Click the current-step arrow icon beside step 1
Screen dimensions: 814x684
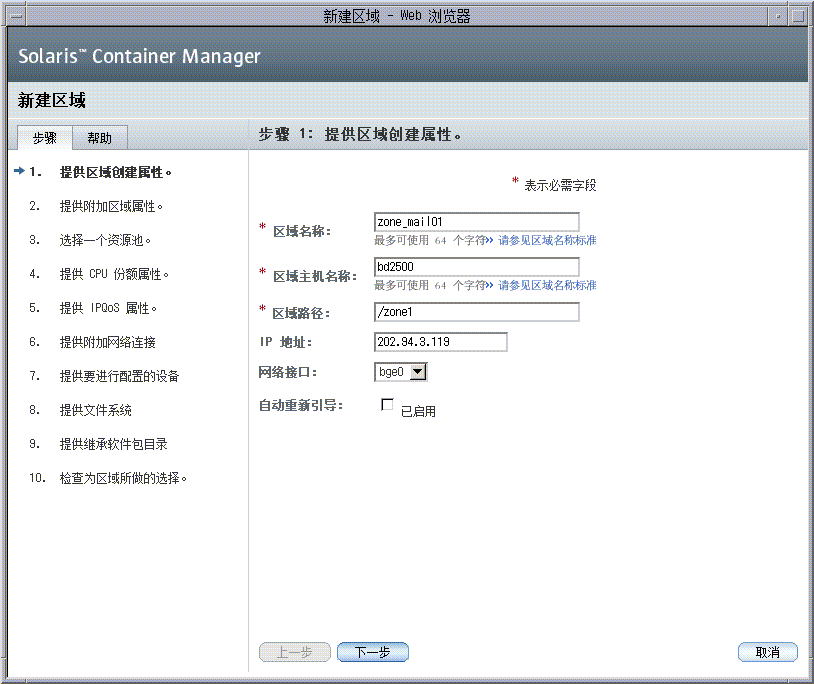(x=19, y=171)
